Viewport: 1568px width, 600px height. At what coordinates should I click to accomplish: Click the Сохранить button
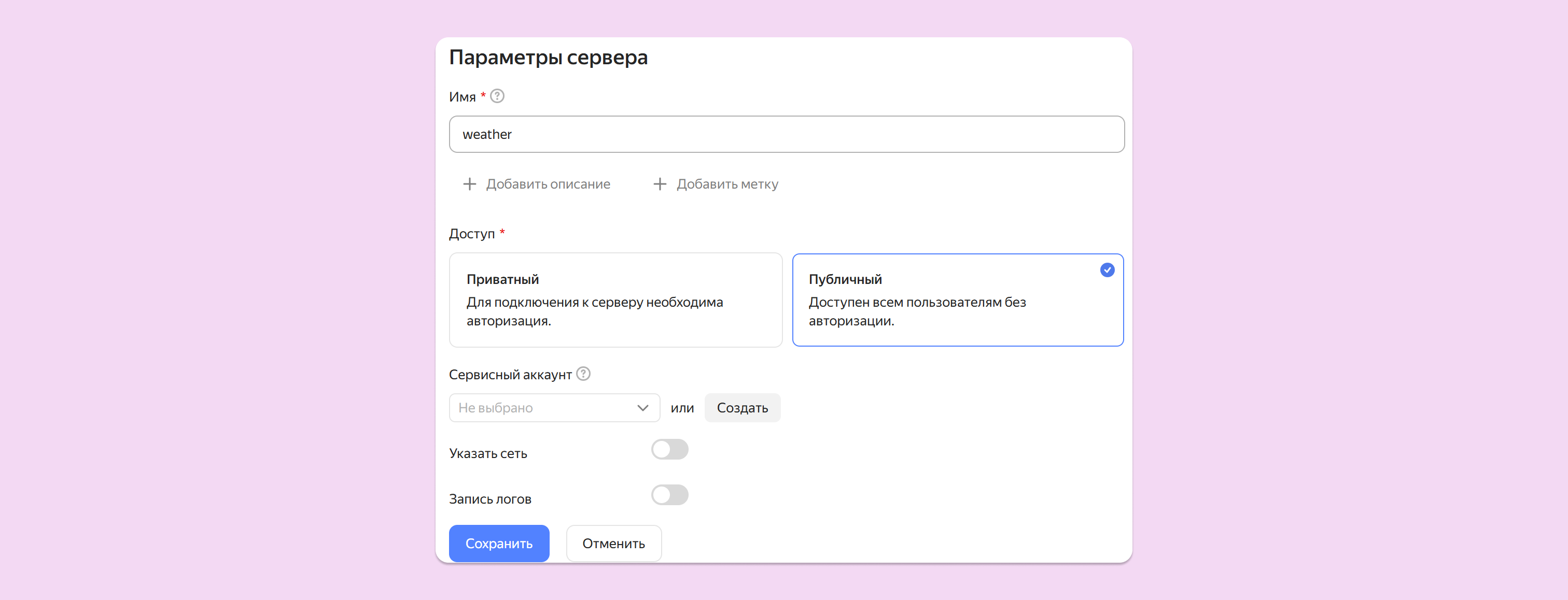(498, 544)
